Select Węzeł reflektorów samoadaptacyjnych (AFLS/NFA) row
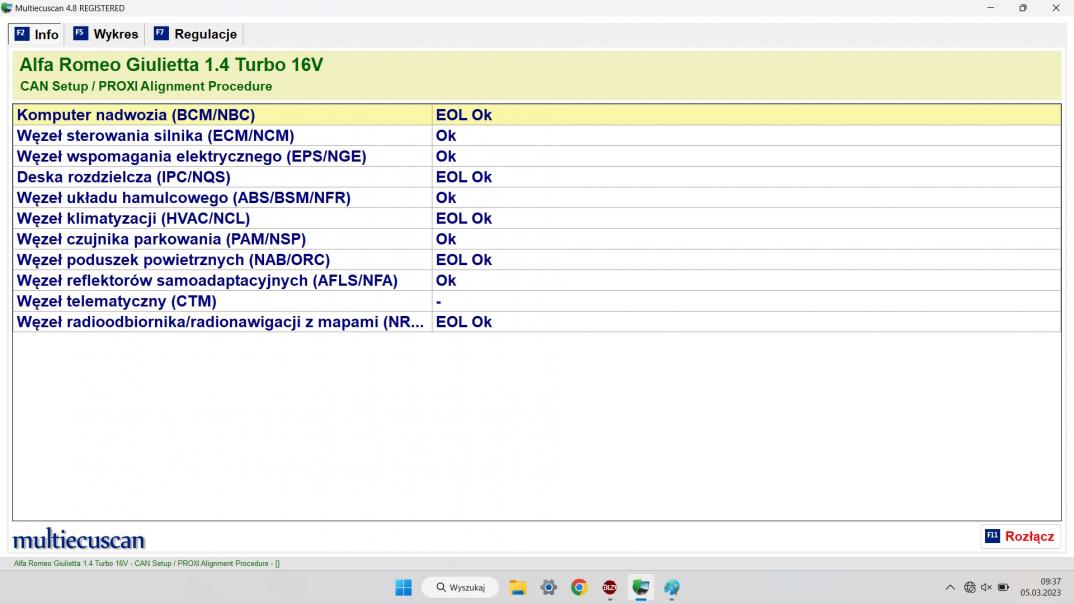The width and height of the screenshot is (1074, 604). coord(537,281)
